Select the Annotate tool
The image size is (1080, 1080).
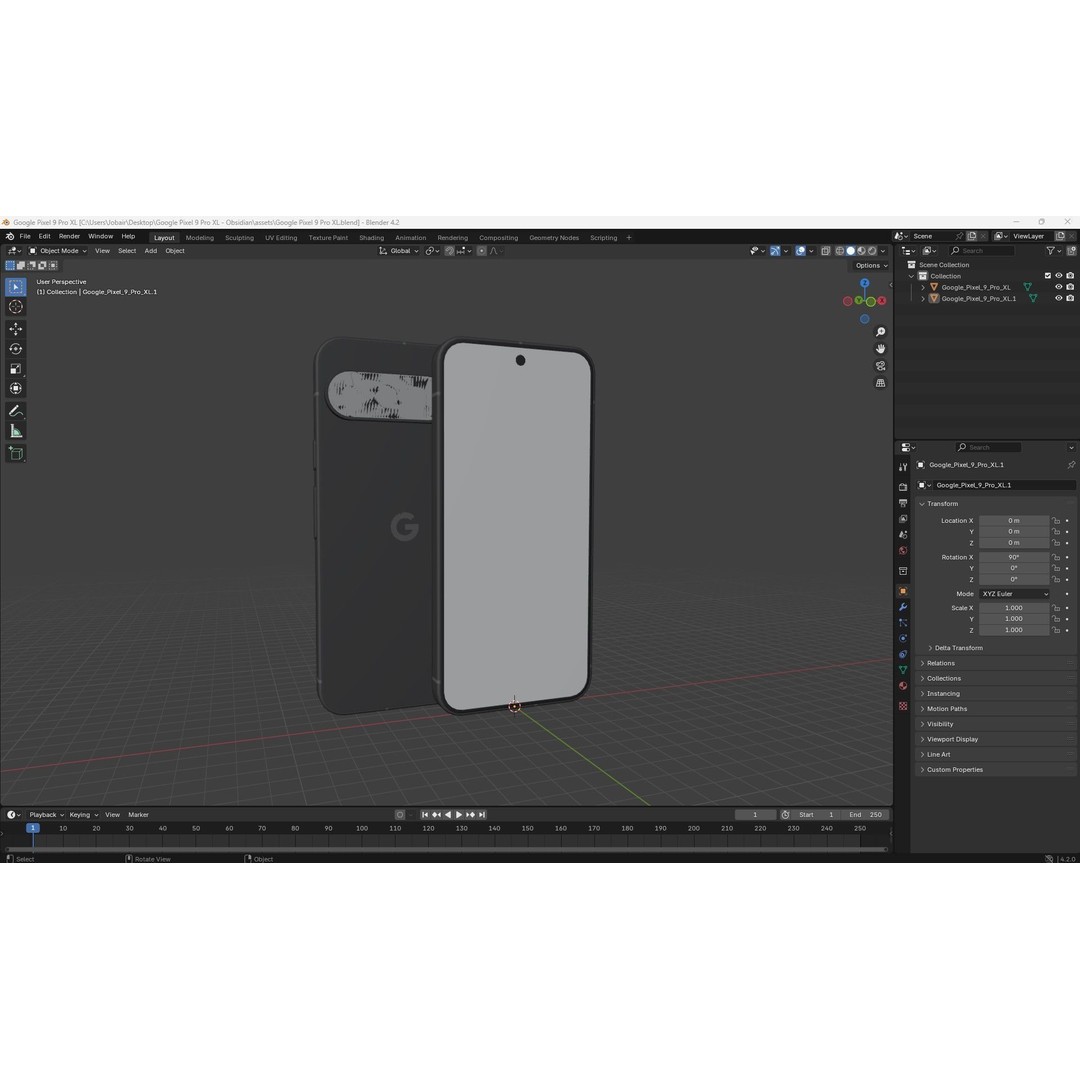click(x=16, y=411)
